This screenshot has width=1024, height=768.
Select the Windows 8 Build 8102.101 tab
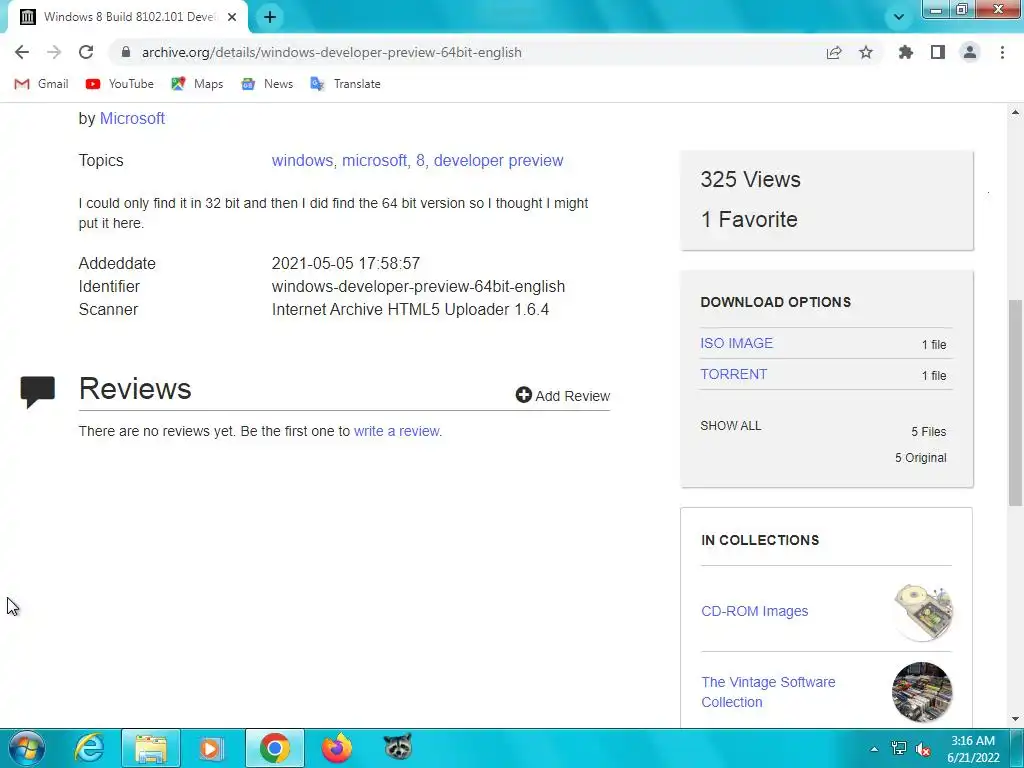tap(128, 17)
